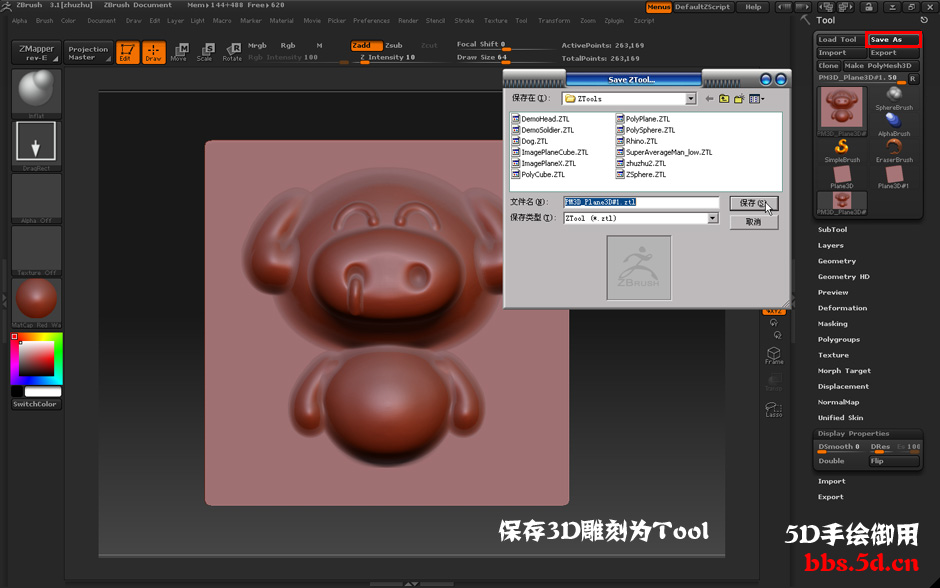940x588 pixels.
Task: Expand the Masking section
Action: (833, 324)
